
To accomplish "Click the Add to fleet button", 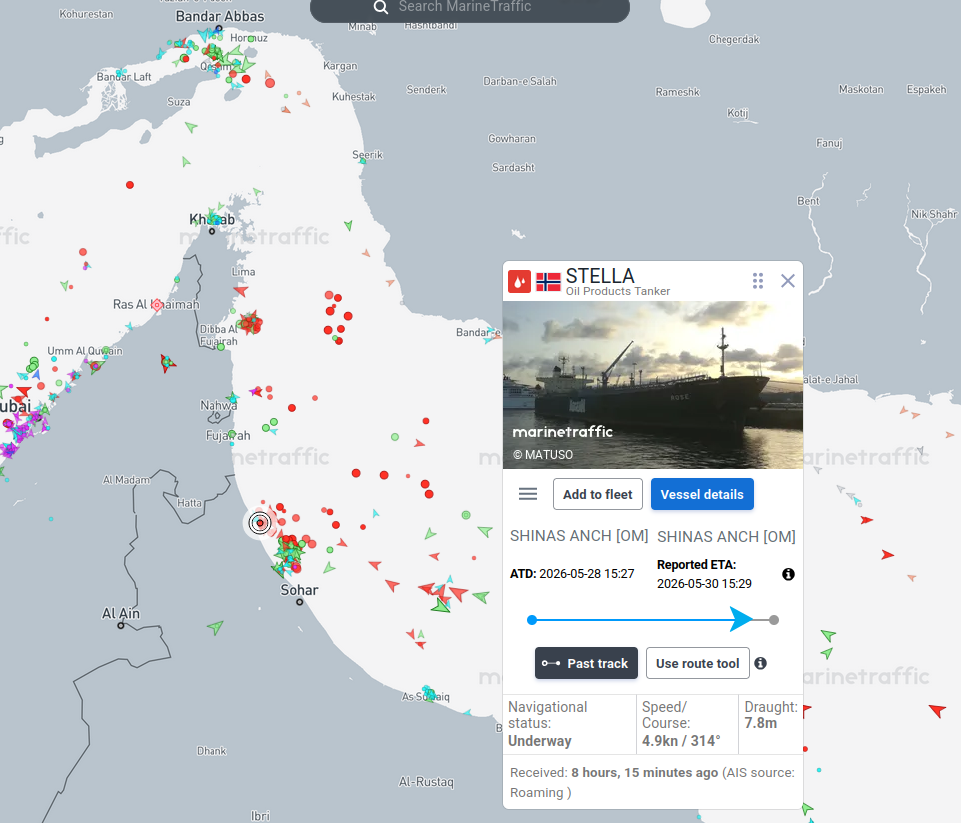I will click(598, 494).
